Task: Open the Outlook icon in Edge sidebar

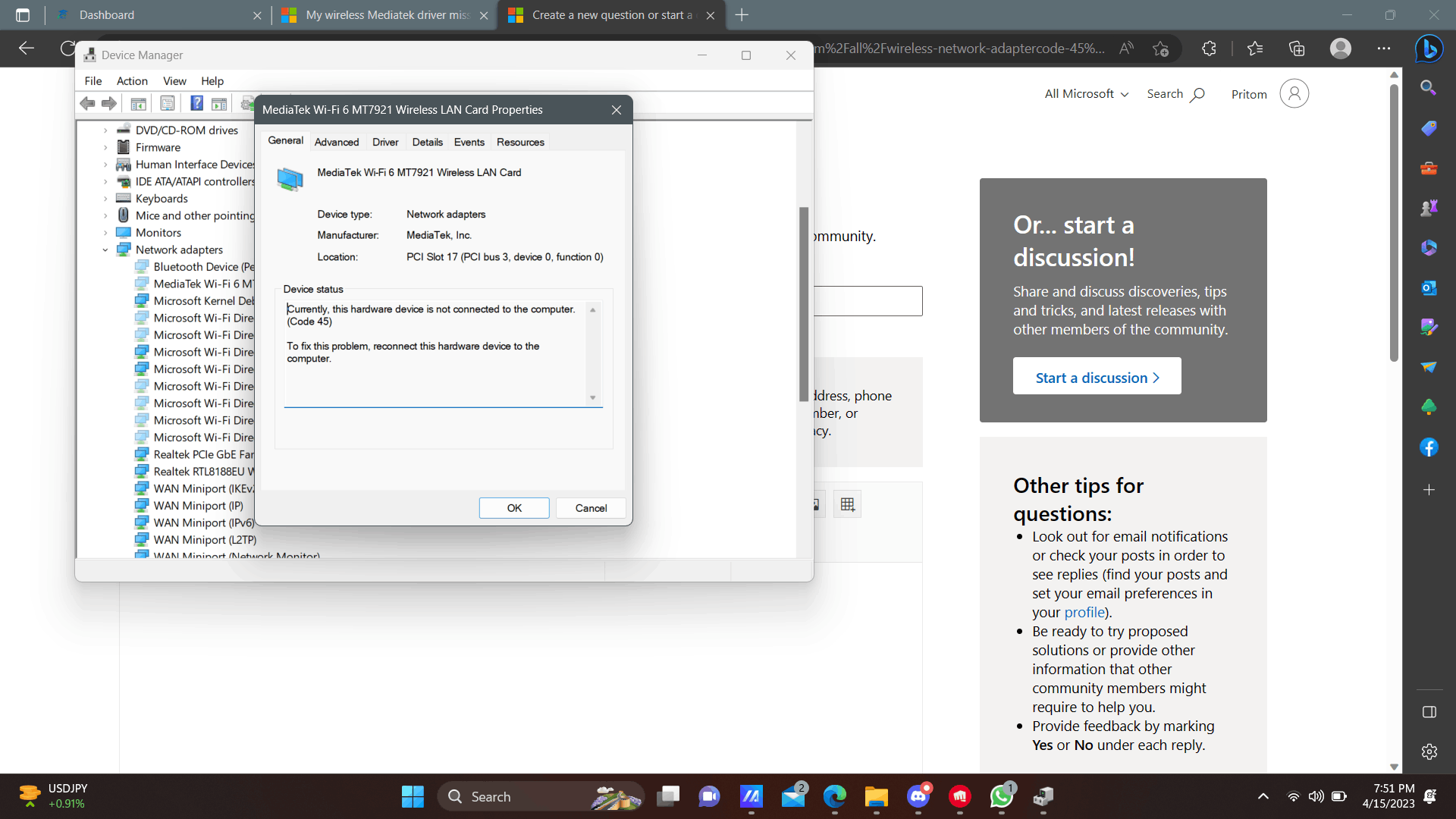Action: pyautogui.click(x=1429, y=288)
